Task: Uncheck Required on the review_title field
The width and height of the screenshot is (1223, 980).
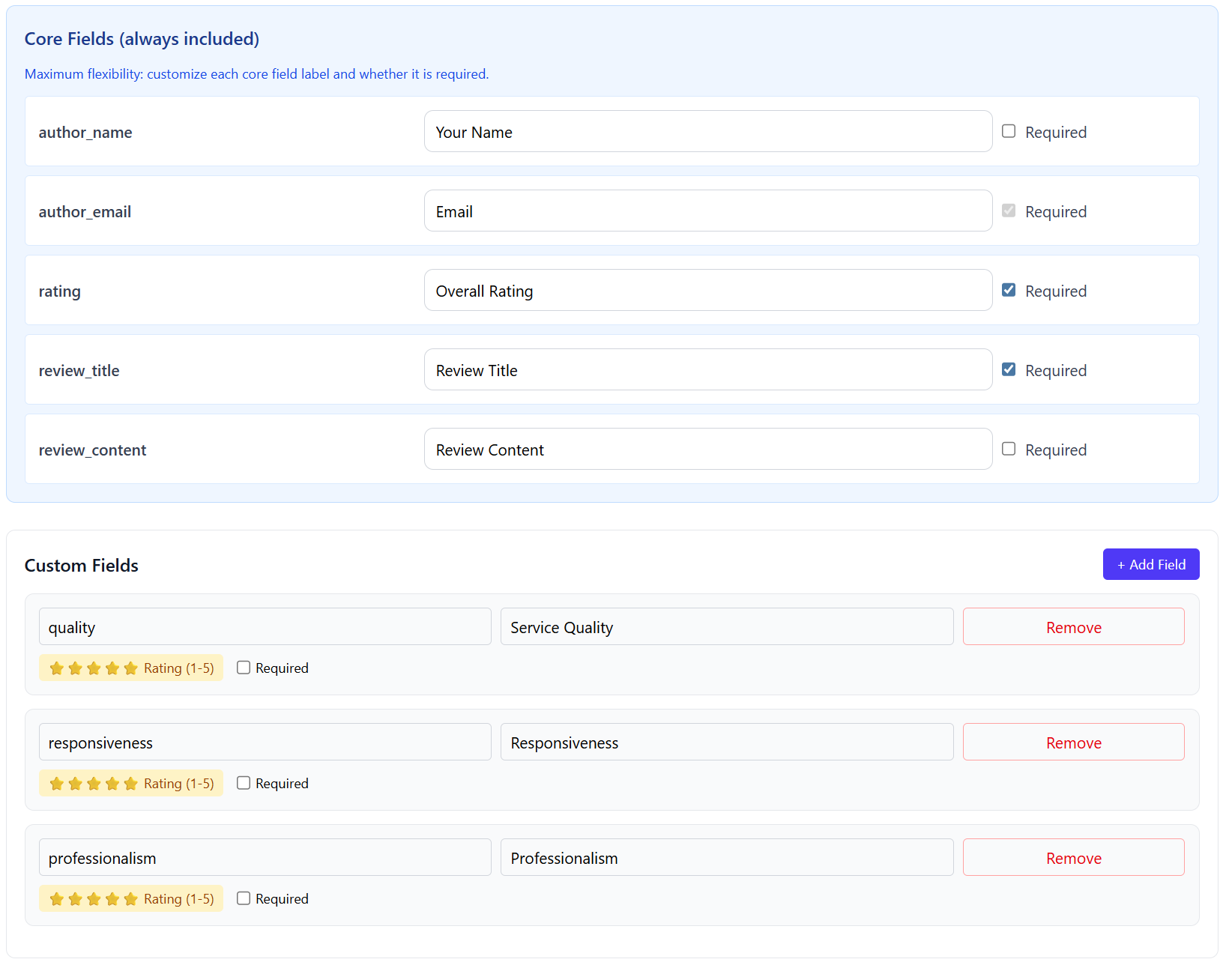Action: [x=1009, y=369]
